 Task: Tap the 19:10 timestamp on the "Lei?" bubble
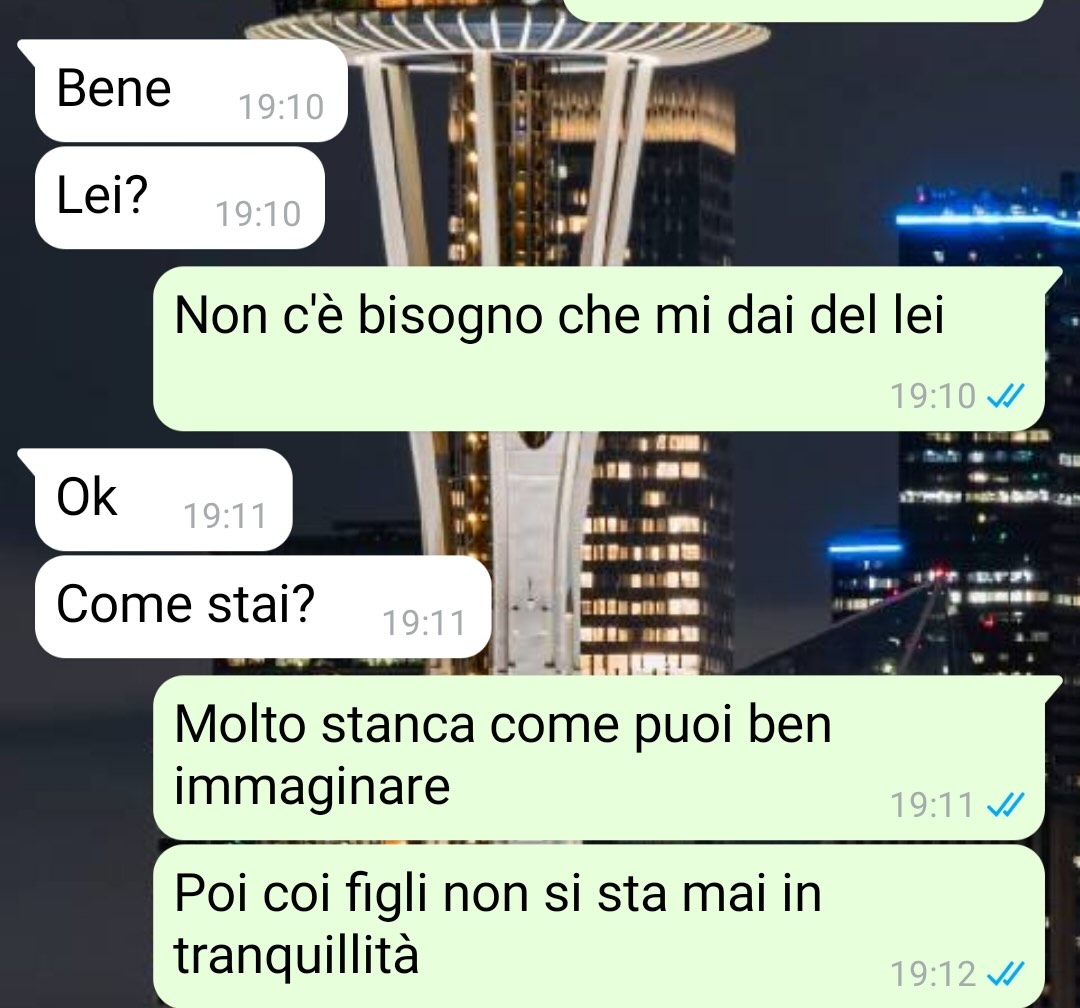point(258,214)
